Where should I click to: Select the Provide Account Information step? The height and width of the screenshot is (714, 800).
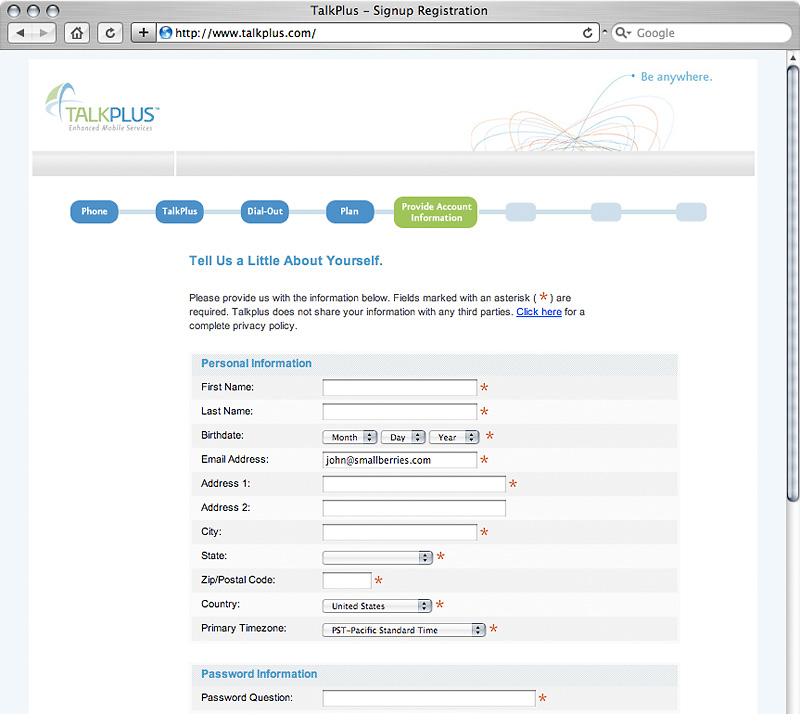pos(436,212)
